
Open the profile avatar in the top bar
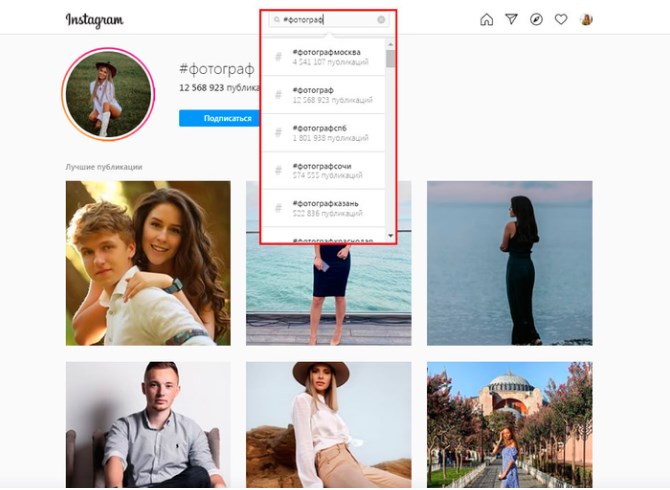587,19
